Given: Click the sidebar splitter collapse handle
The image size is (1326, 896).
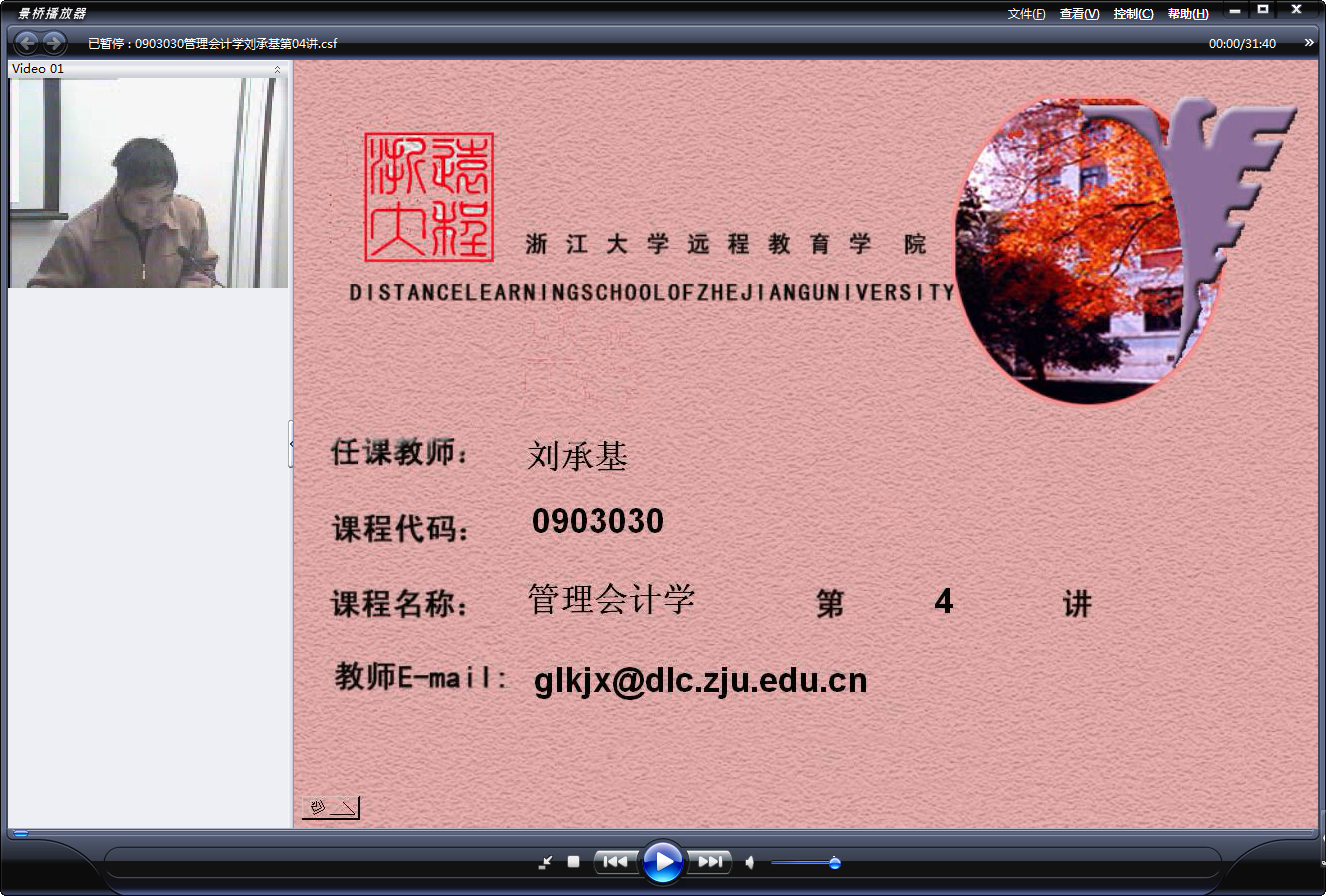Looking at the screenshot, I should point(291,444).
